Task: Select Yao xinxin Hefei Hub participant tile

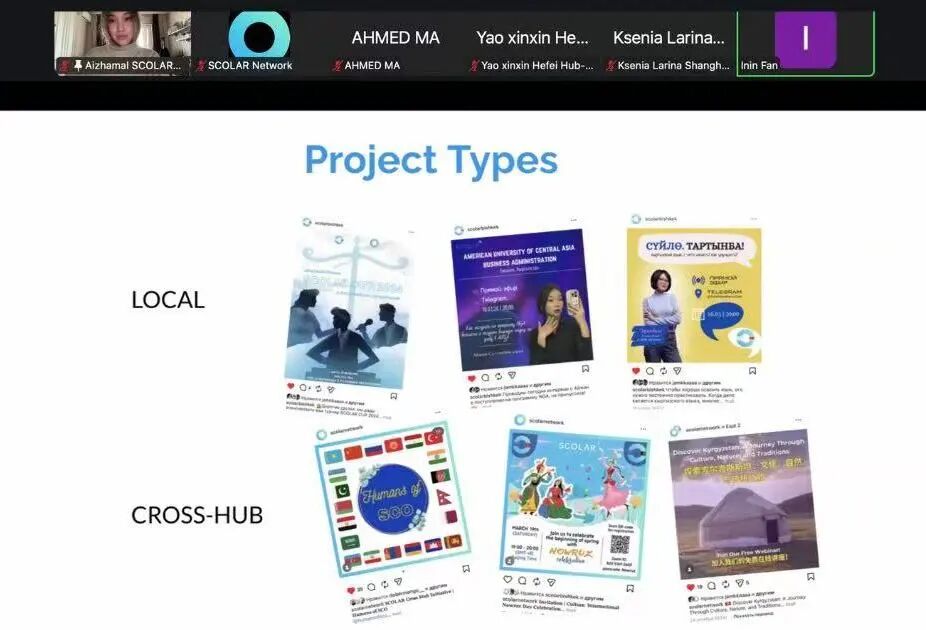Action: [532, 40]
